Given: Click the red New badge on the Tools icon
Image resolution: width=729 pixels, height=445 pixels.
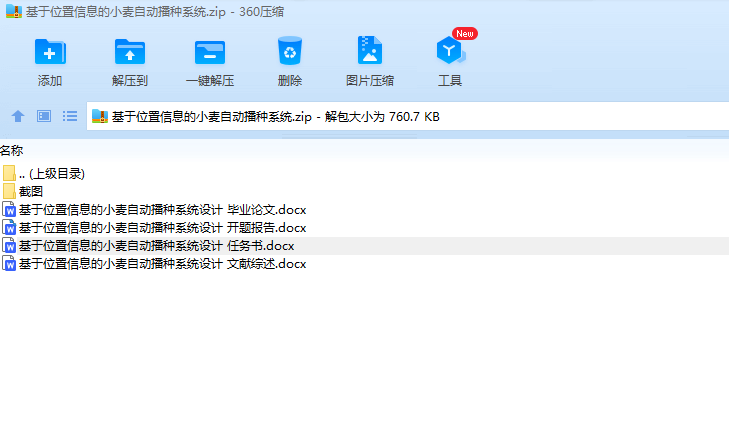Looking at the screenshot, I should click(464, 33).
